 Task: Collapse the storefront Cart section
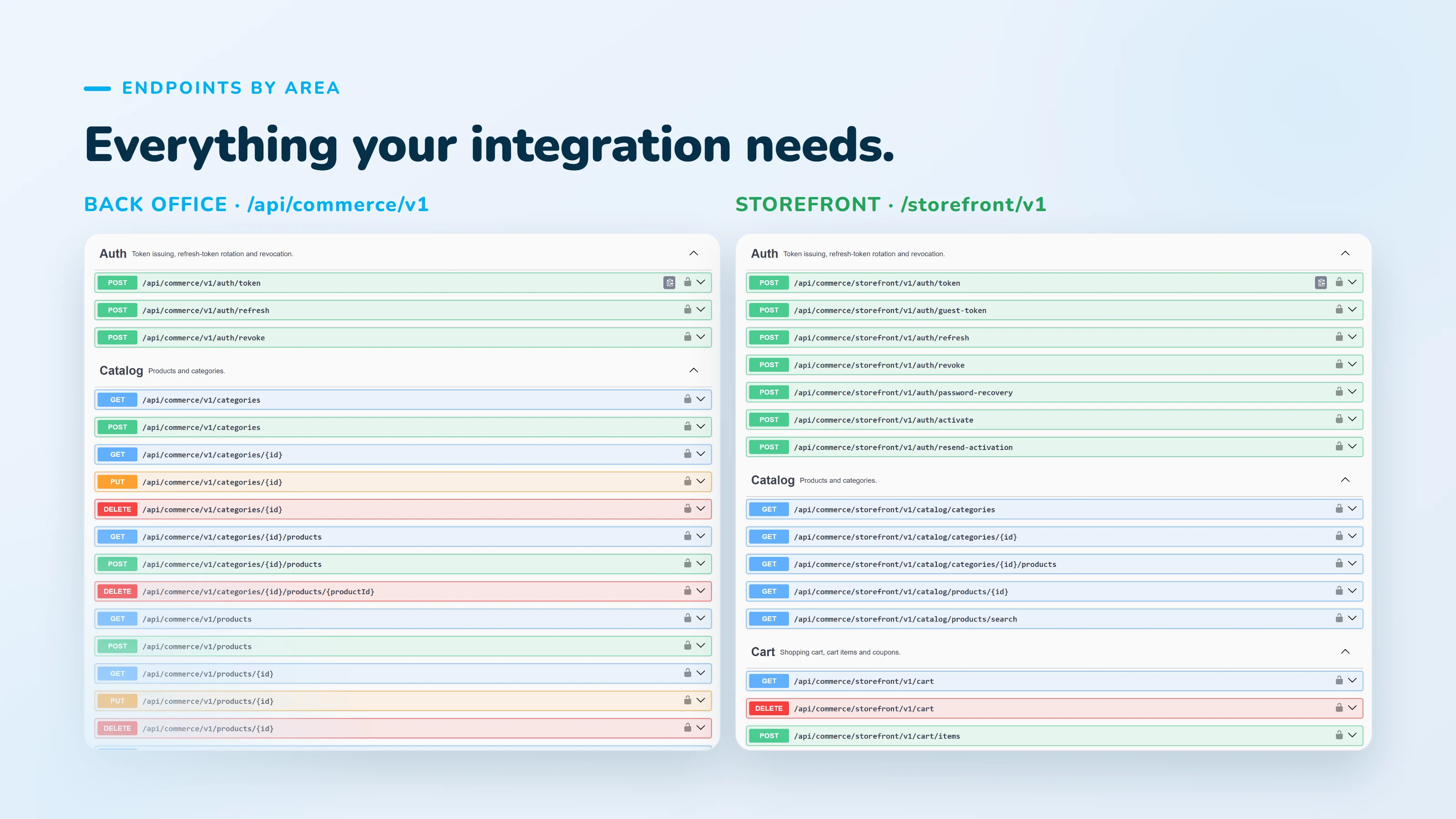[1345, 652]
